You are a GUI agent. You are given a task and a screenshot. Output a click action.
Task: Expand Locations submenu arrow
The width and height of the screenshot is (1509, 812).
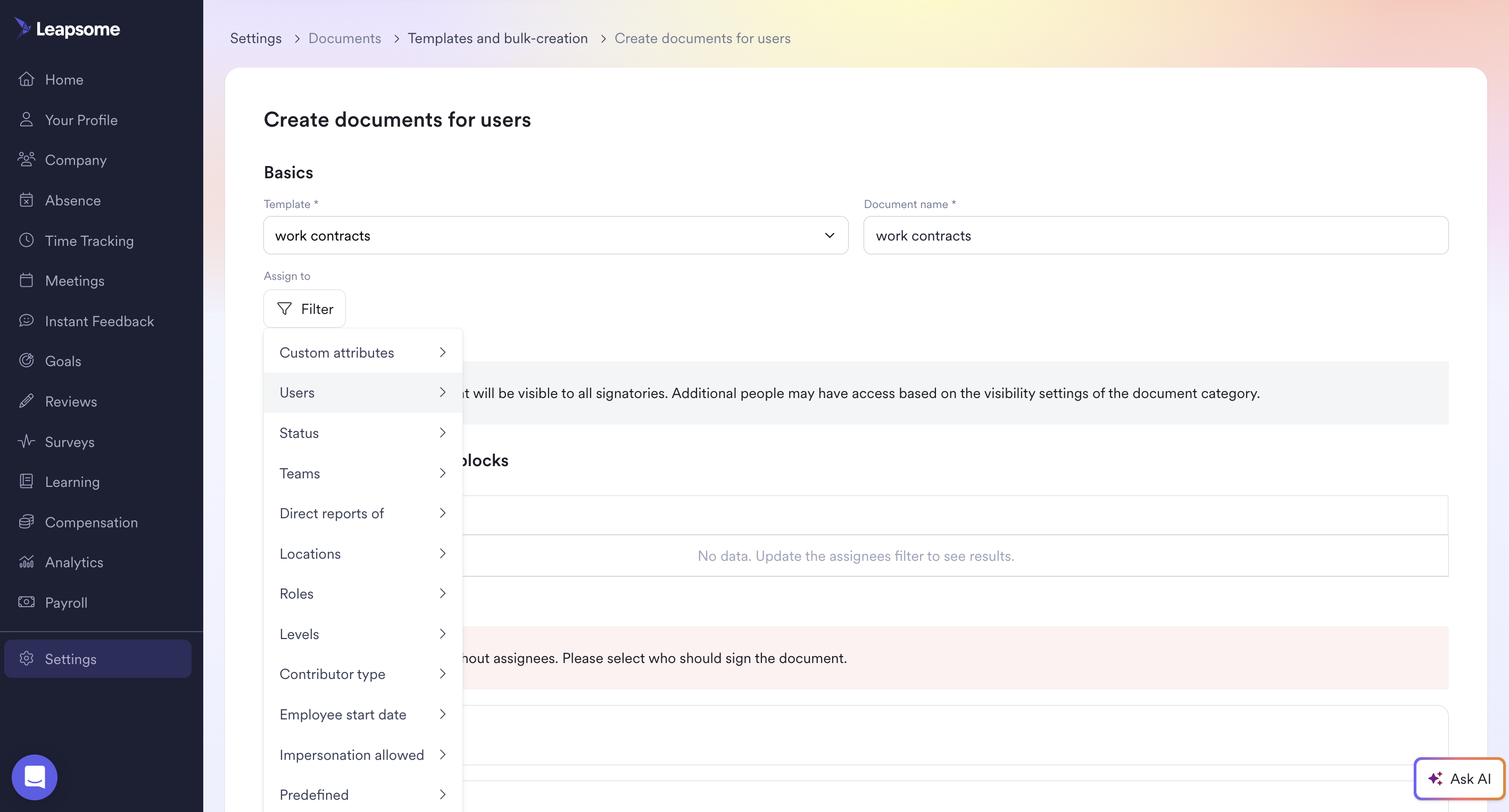(x=443, y=553)
